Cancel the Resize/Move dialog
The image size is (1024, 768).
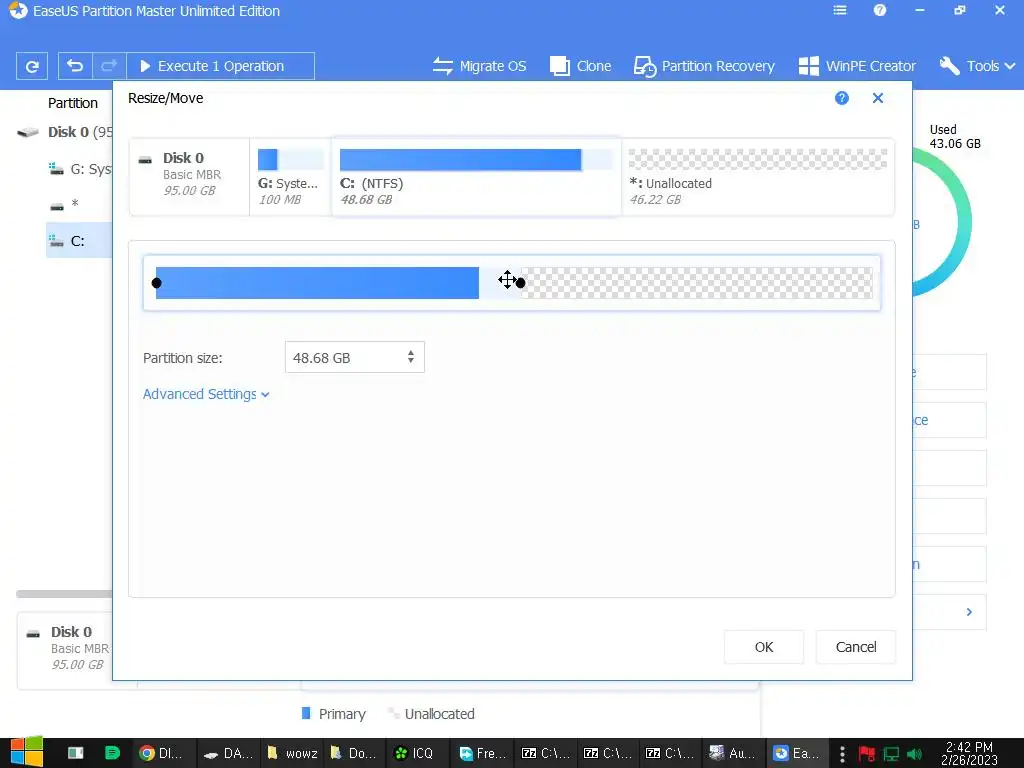856,647
